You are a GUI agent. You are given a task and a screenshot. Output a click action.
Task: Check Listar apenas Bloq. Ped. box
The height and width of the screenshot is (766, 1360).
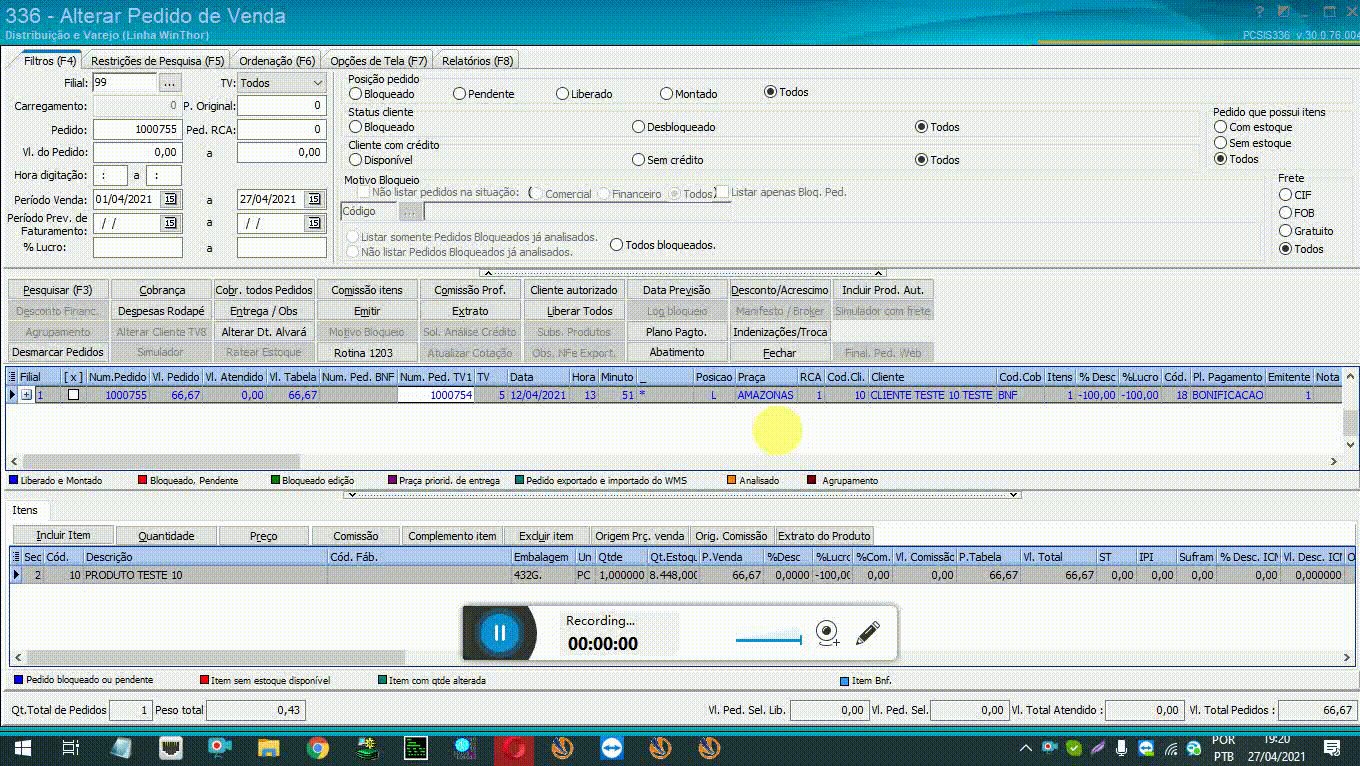pos(722,192)
